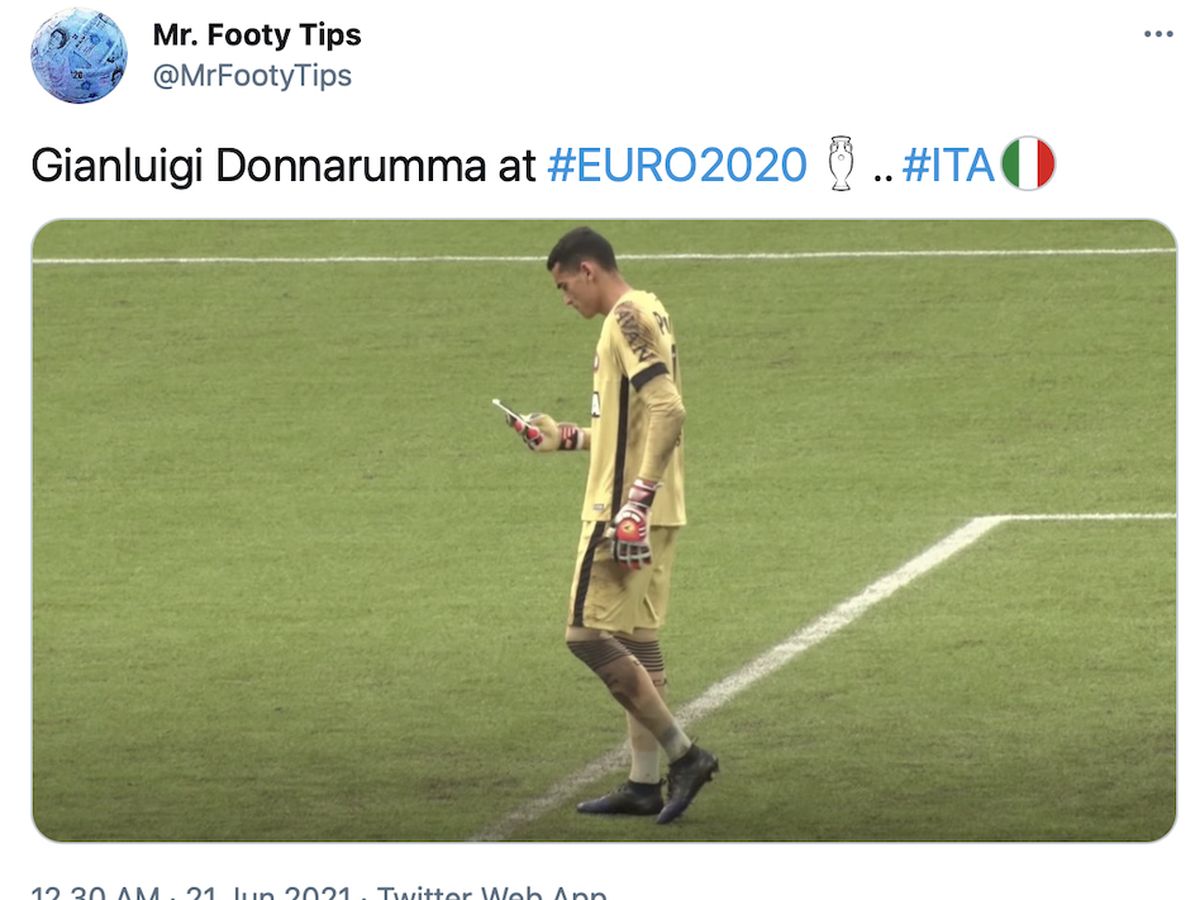Open the Mr. Footy Tips display name

[256, 35]
